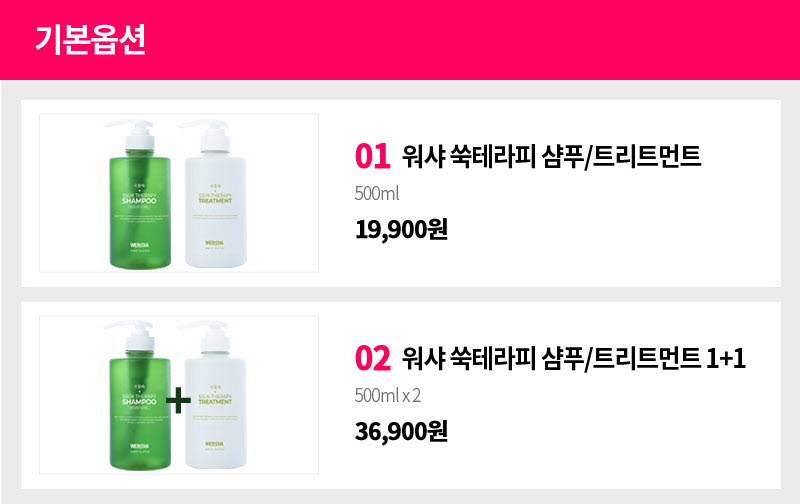Click TREATMENT label on second white bottle
This screenshot has width=800, height=504.
tap(215, 401)
